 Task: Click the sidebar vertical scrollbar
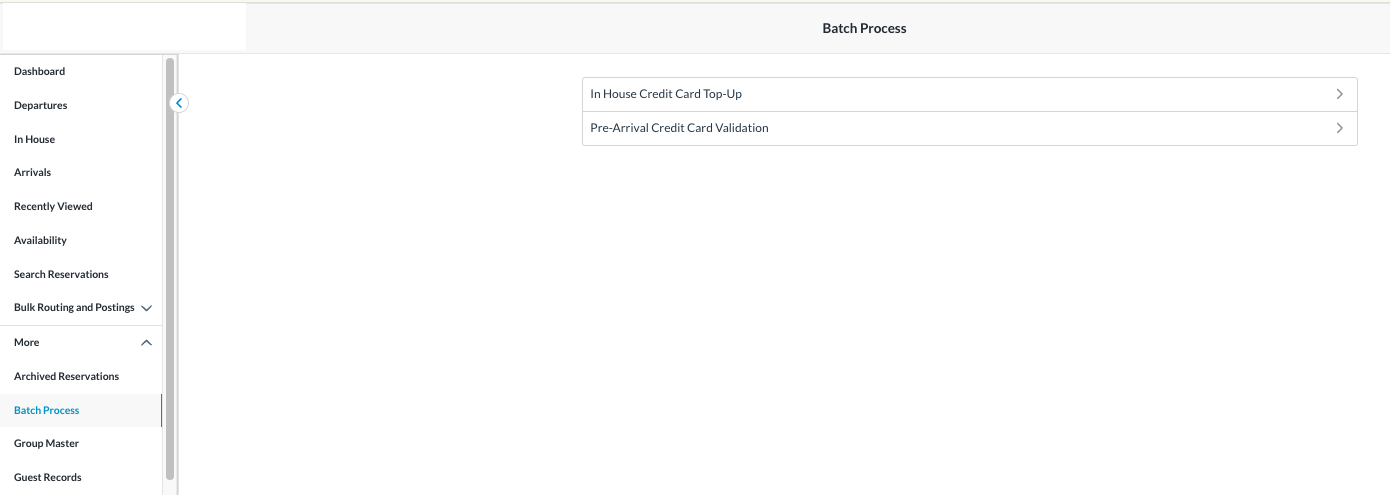point(170,270)
